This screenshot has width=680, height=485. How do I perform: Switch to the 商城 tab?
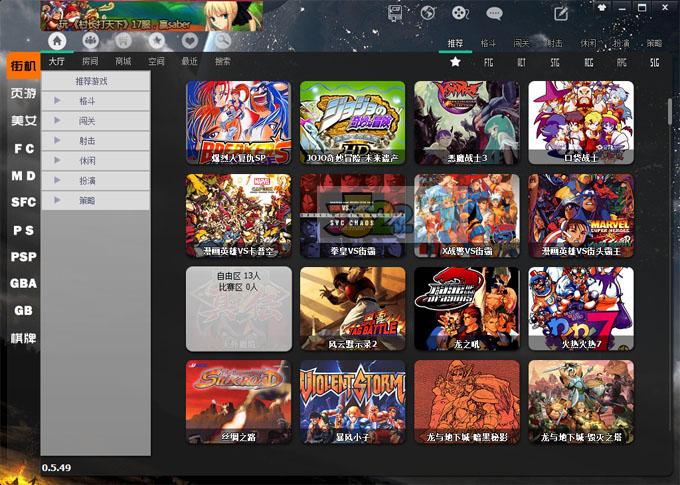click(123, 61)
